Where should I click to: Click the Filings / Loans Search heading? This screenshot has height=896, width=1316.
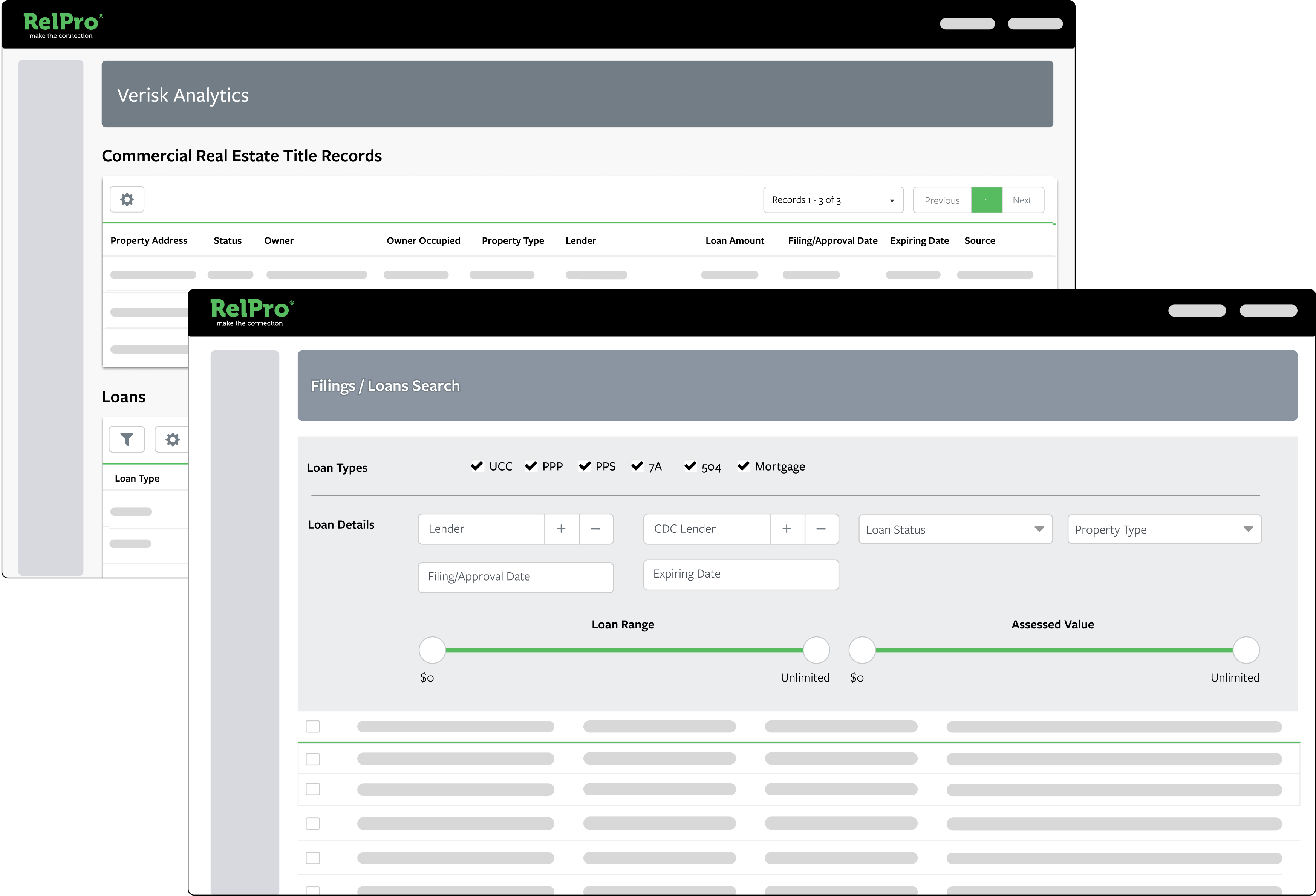point(385,385)
